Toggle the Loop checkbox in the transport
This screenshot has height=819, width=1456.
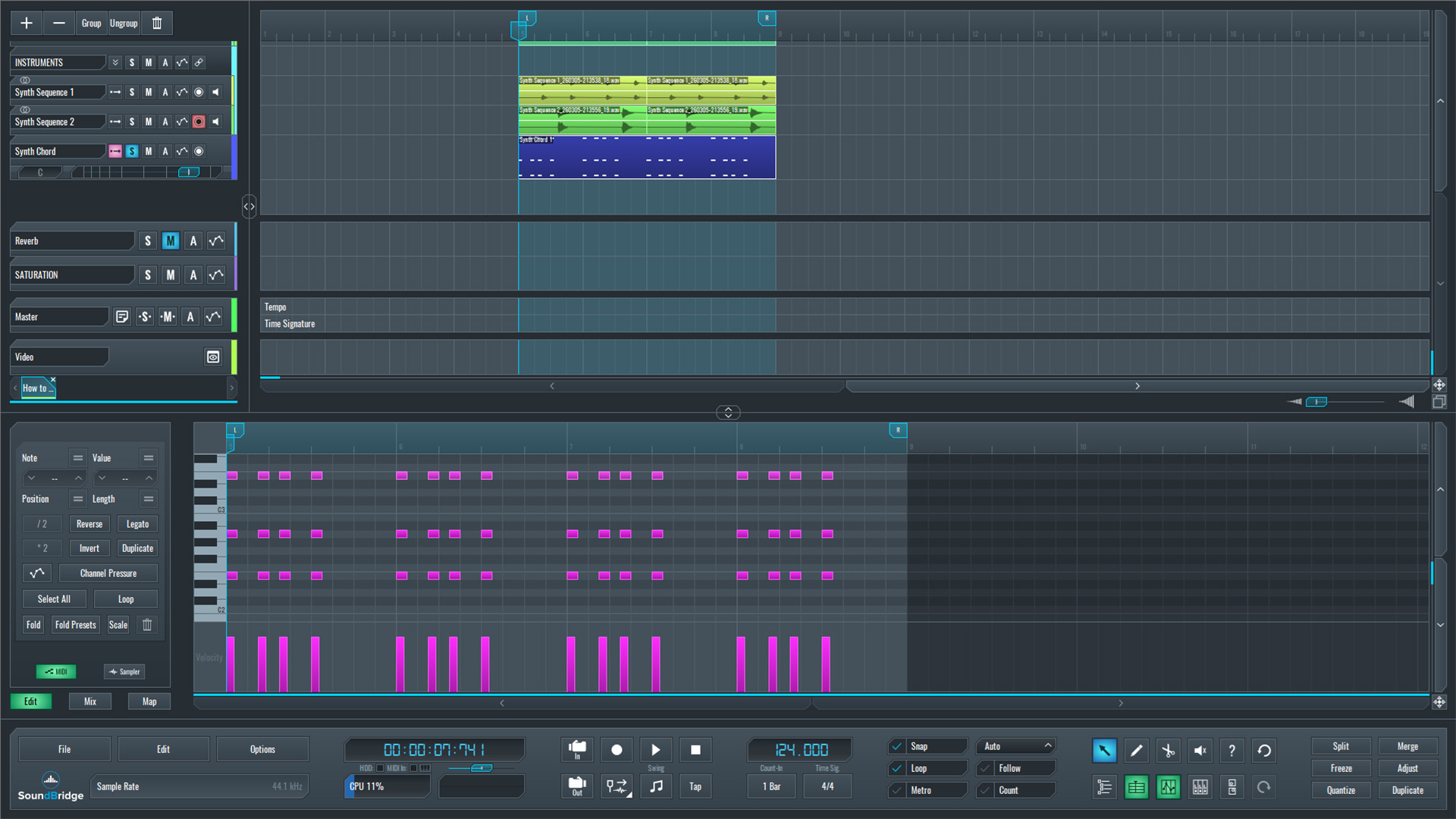896,768
